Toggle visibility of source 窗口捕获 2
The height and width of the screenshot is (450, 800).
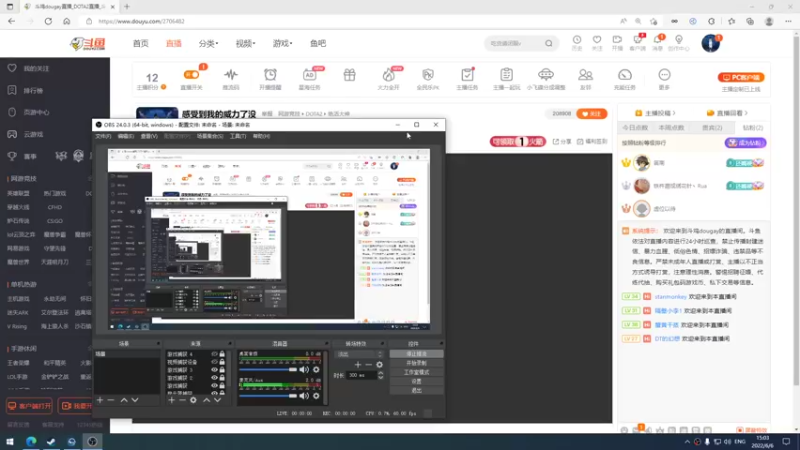[214, 378]
